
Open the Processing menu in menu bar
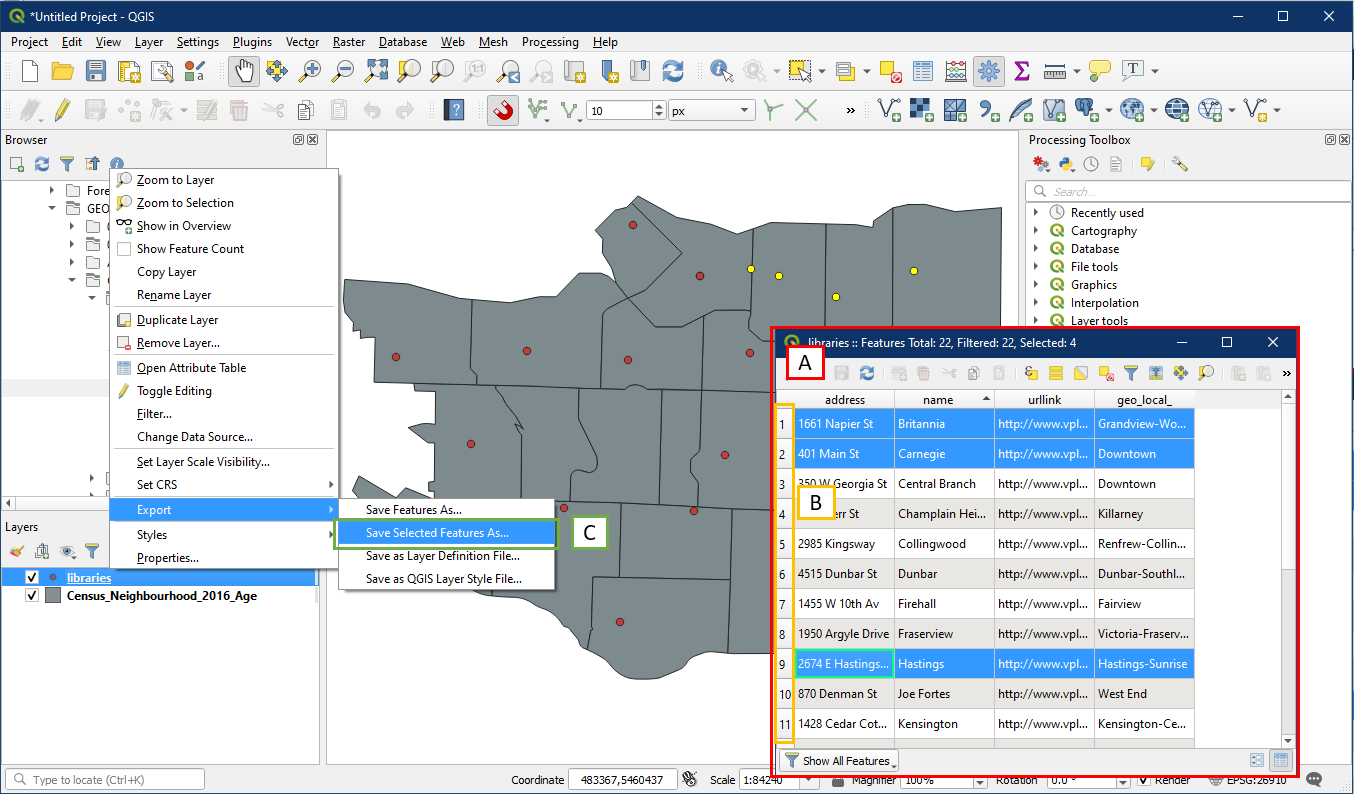pyautogui.click(x=550, y=42)
